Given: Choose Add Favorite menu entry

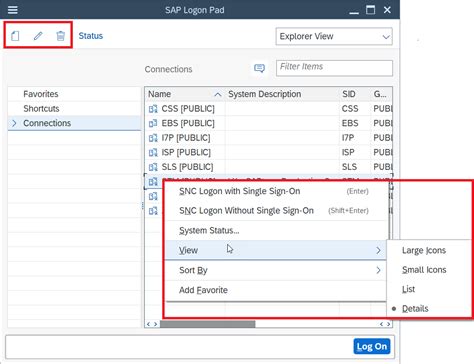Looking at the screenshot, I should (276, 290).
